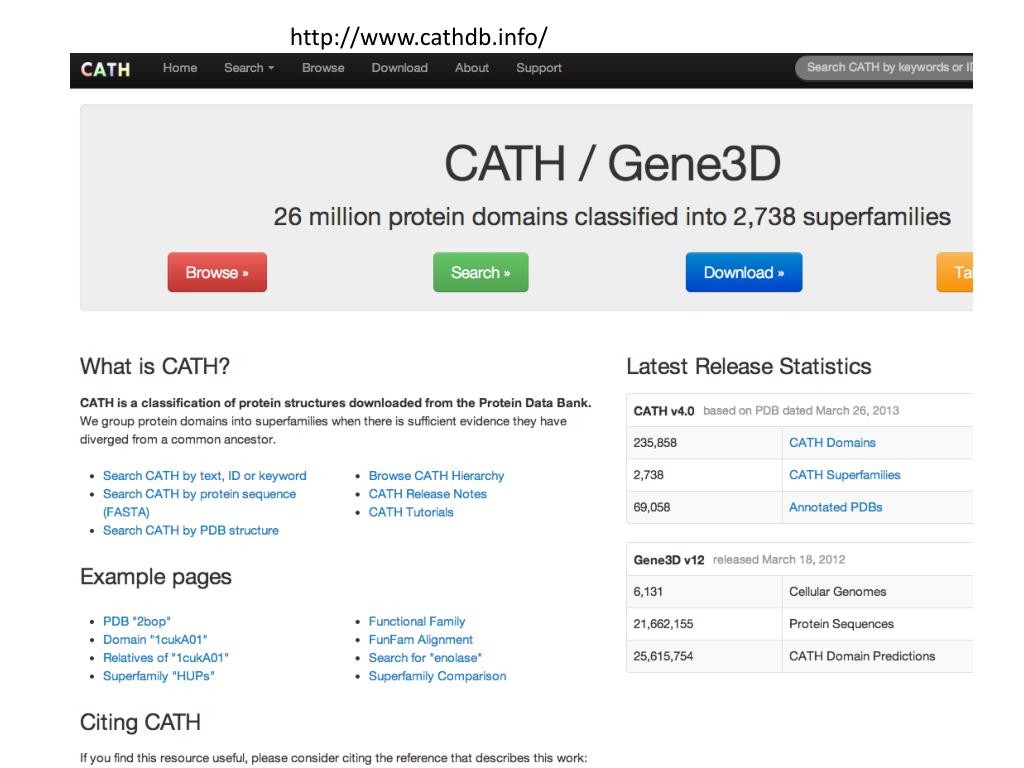Go to Browse in the navbar
The width and height of the screenshot is (1024, 768).
tap(323, 68)
